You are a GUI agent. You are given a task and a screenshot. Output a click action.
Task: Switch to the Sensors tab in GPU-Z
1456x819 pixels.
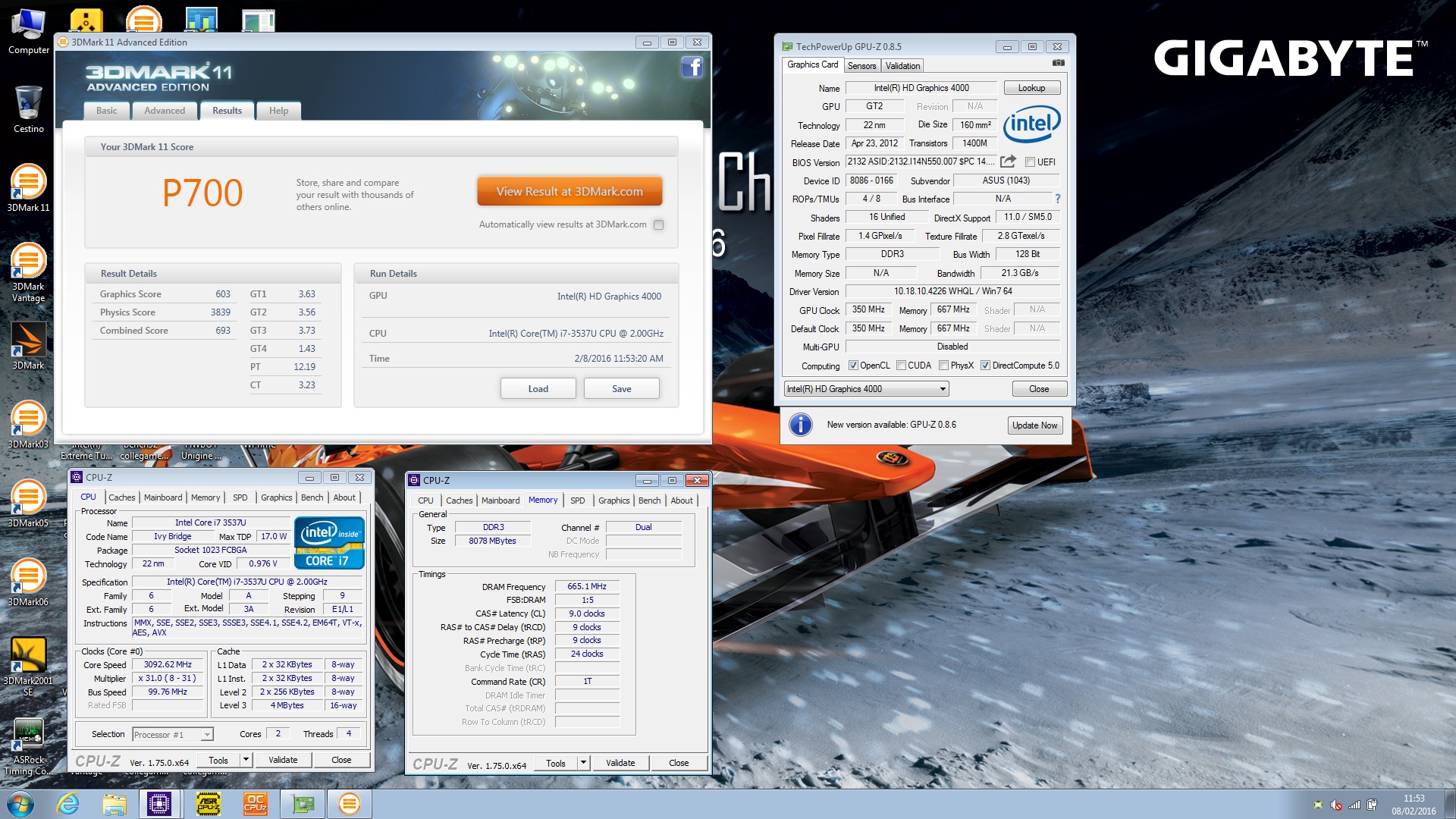(x=861, y=66)
